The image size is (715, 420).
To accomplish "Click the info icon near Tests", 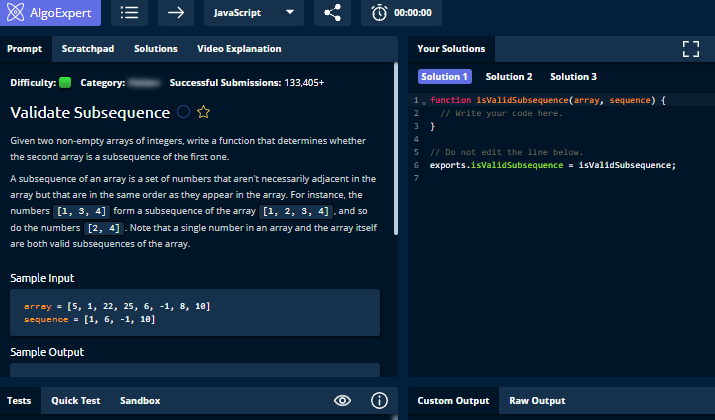I will coord(379,400).
